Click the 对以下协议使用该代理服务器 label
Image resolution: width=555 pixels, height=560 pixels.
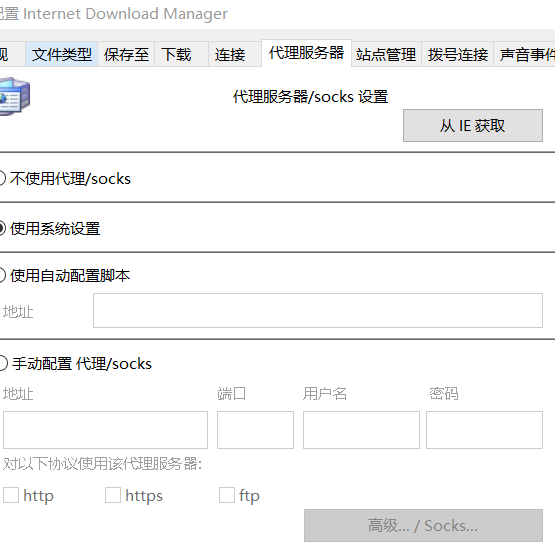pos(102,464)
